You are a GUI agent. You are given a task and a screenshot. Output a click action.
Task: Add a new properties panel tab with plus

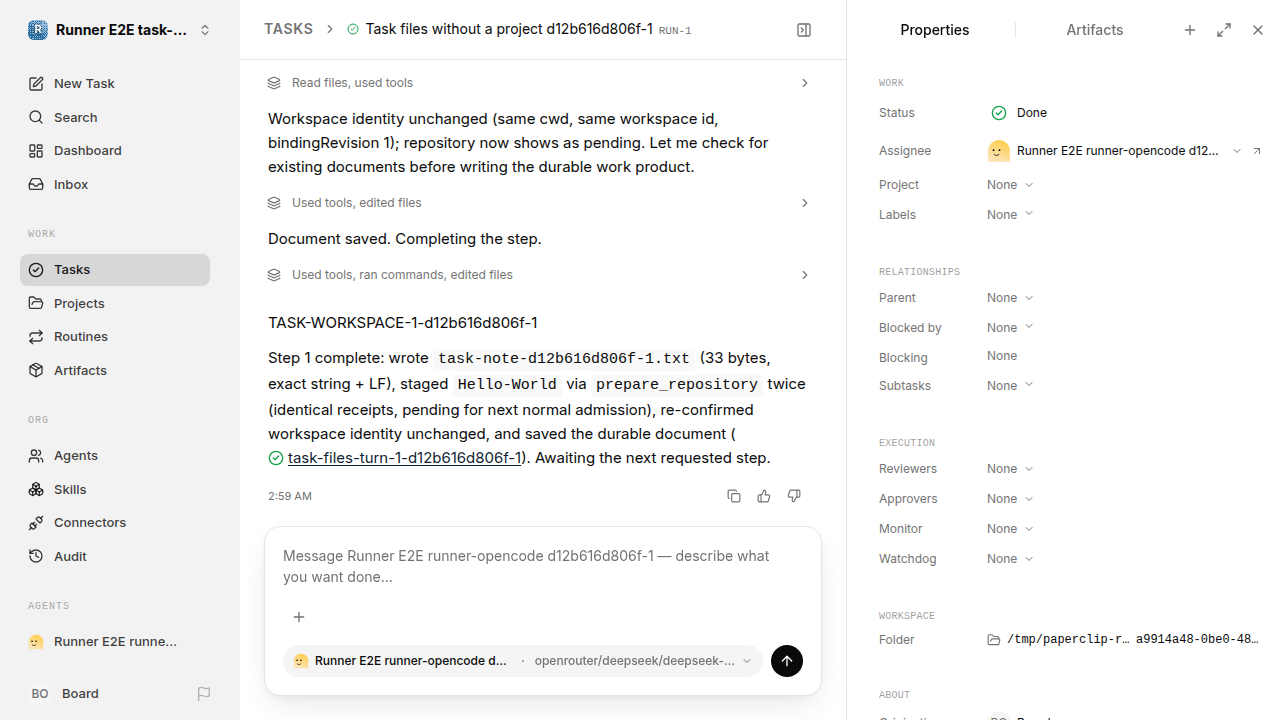1190,30
